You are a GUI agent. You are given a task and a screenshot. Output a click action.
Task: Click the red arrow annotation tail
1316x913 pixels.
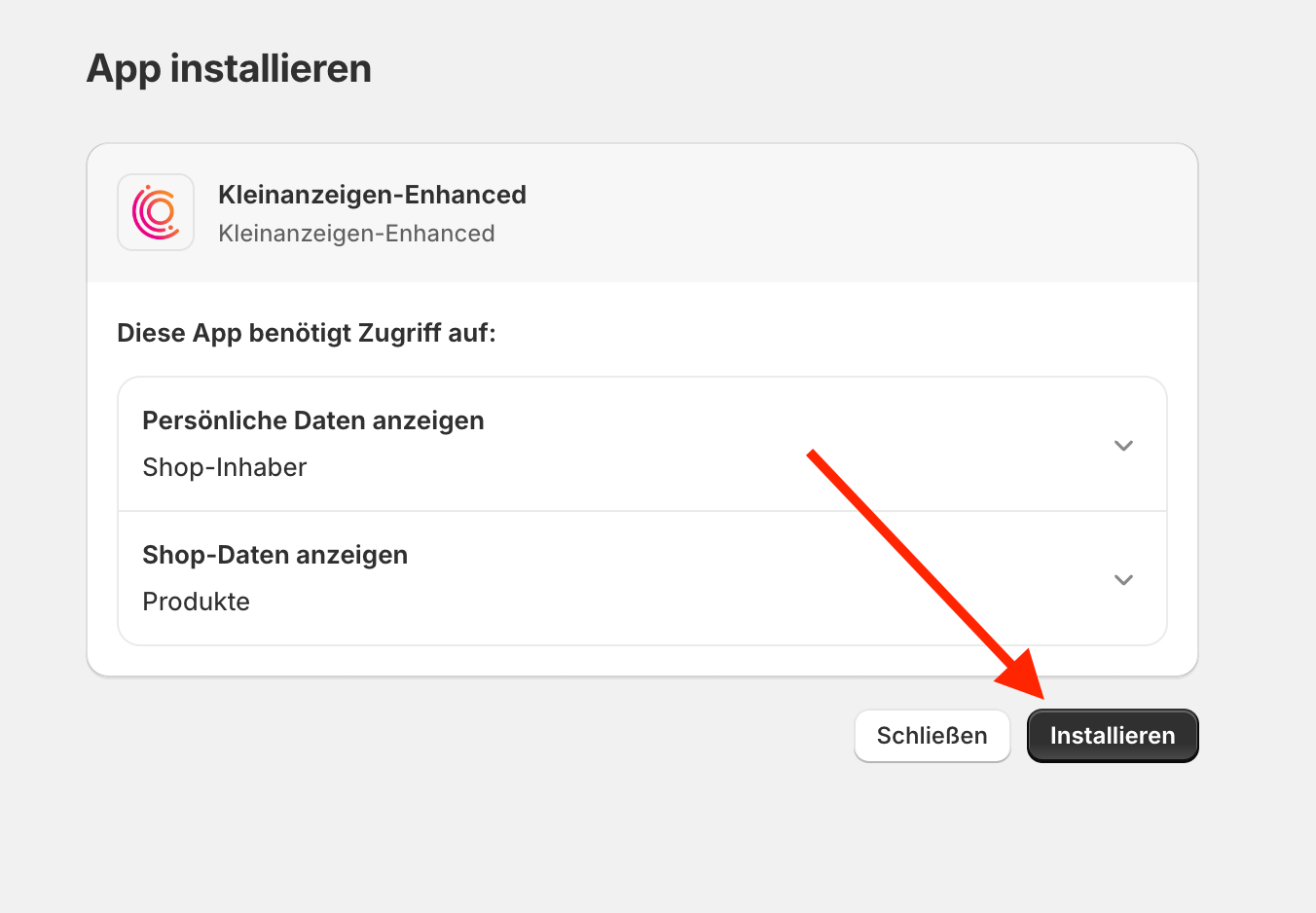tap(814, 455)
